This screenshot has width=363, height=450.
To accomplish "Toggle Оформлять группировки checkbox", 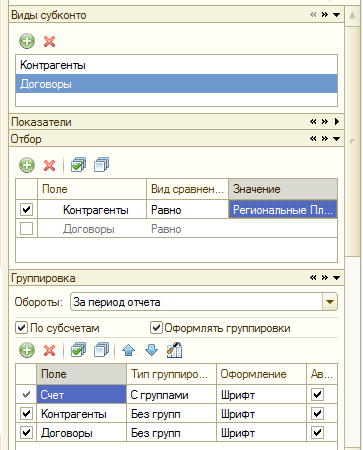I will click(156, 328).
